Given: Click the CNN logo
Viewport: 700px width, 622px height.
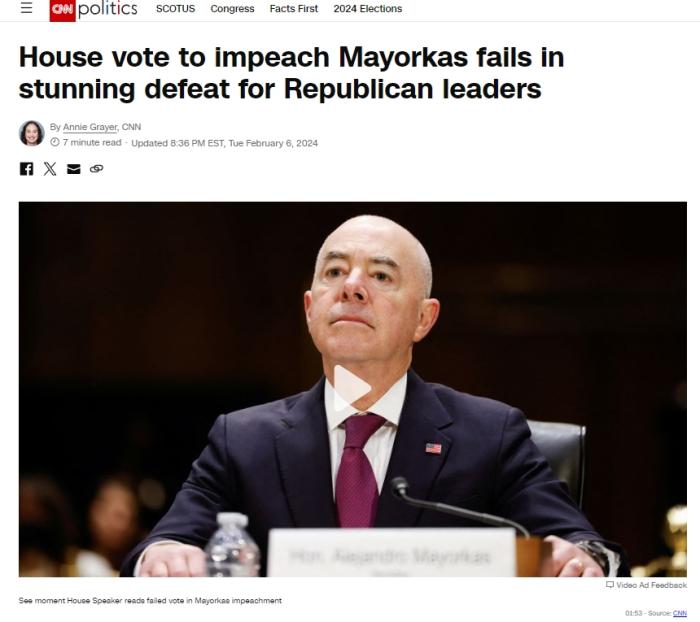Looking at the screenshot, I should tap(62, 10).
